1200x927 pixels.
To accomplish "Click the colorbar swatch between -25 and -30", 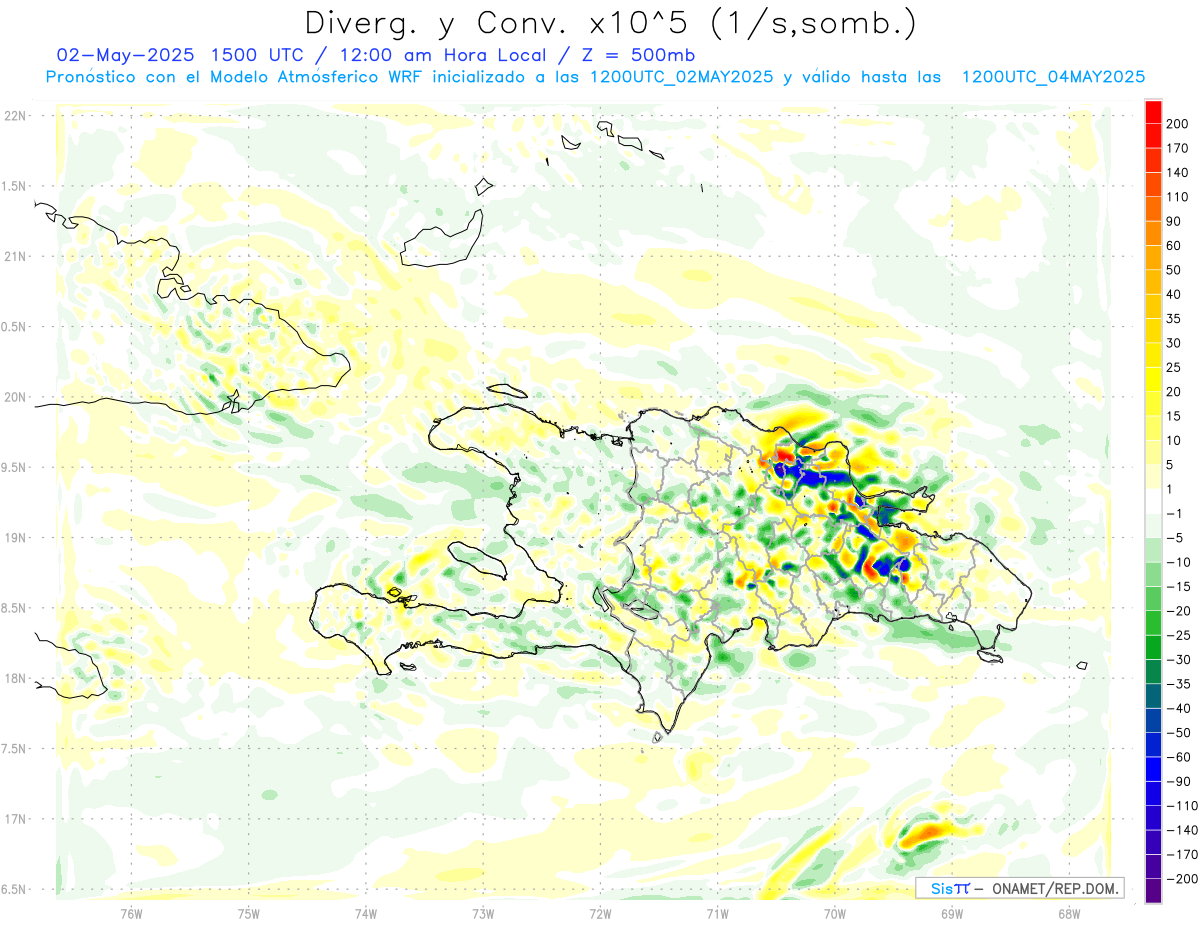I will (1153, 647).
